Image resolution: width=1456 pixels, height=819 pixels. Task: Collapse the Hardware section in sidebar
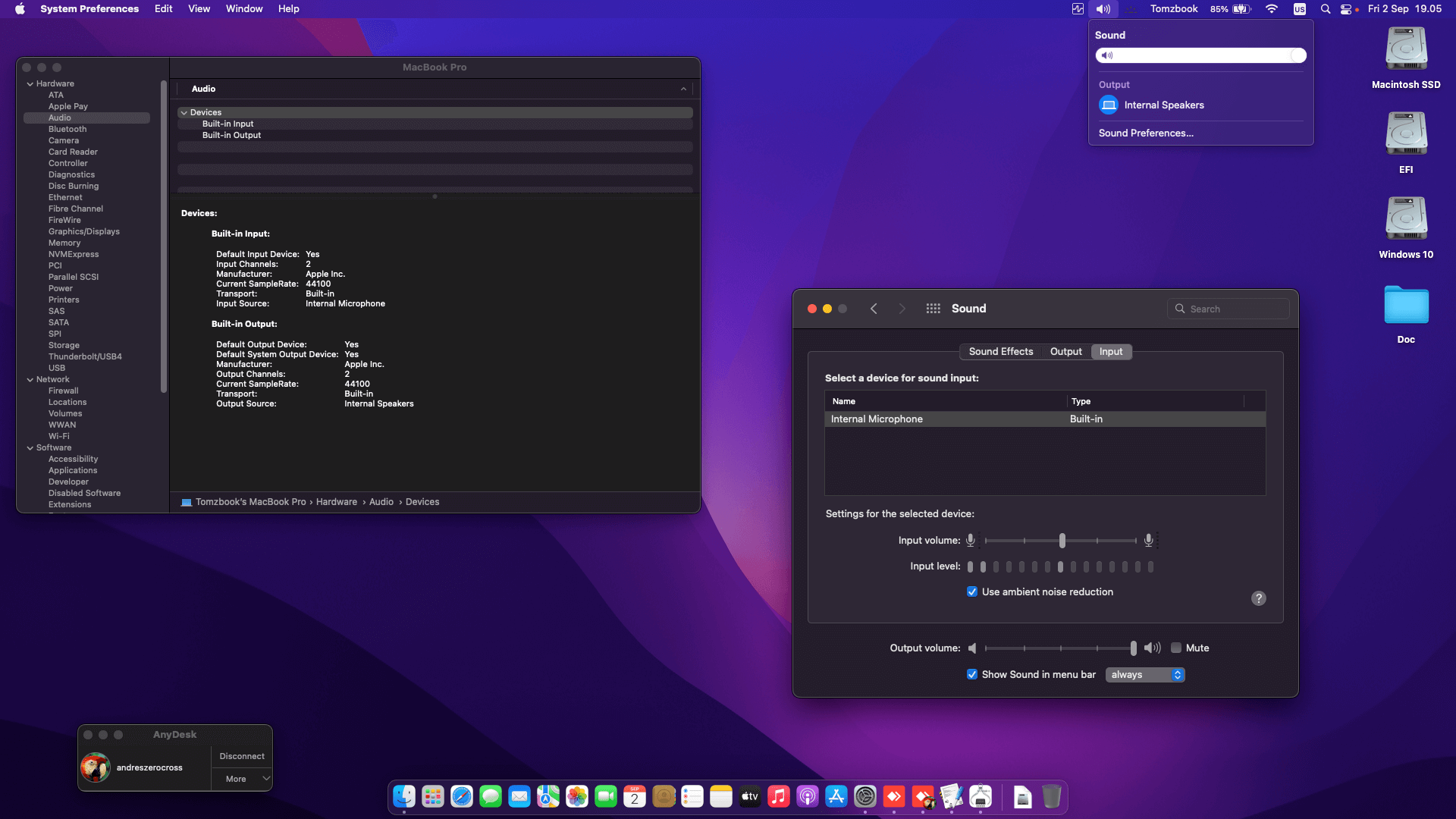30,84
